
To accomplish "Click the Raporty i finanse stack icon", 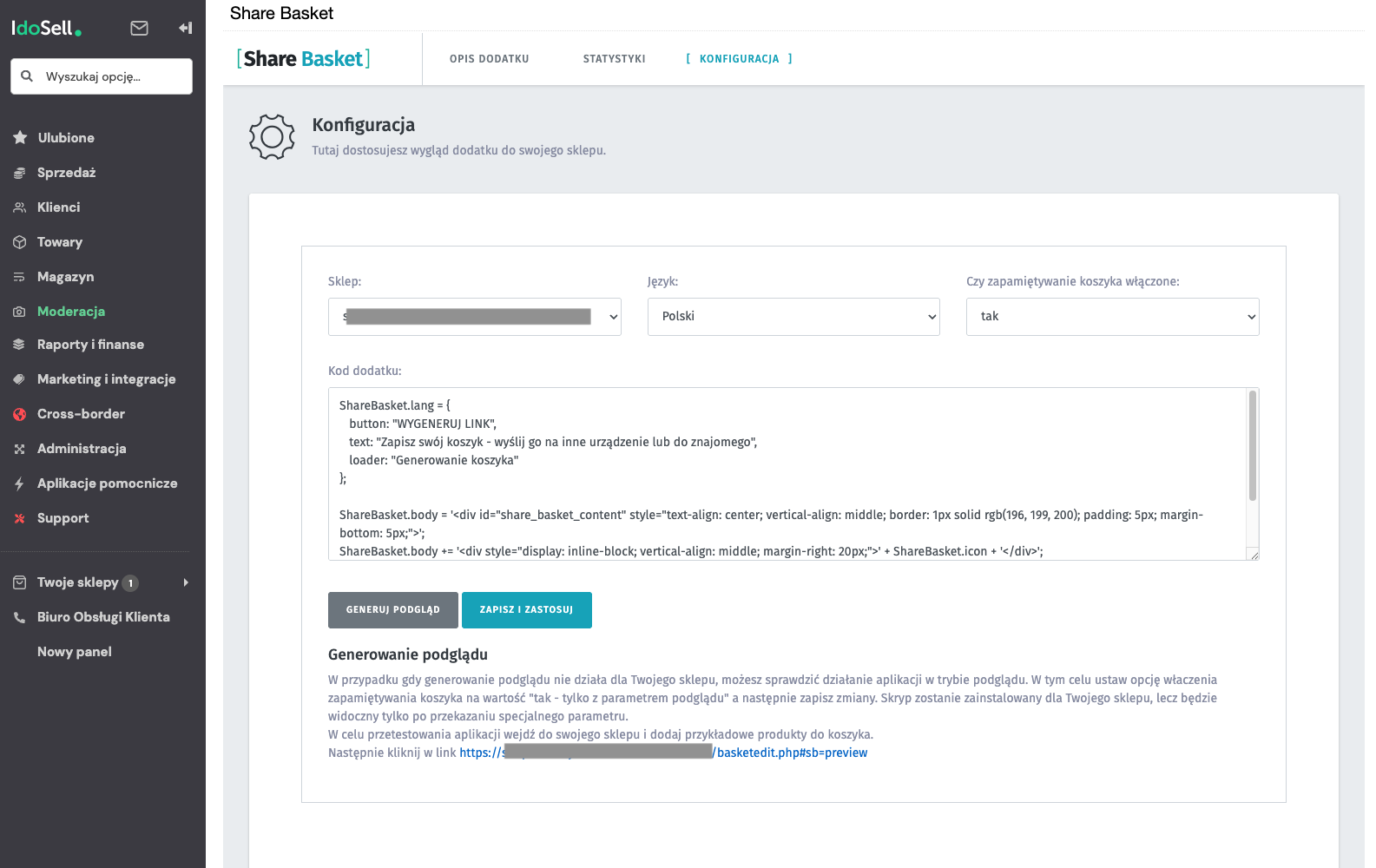I will 20,345.
